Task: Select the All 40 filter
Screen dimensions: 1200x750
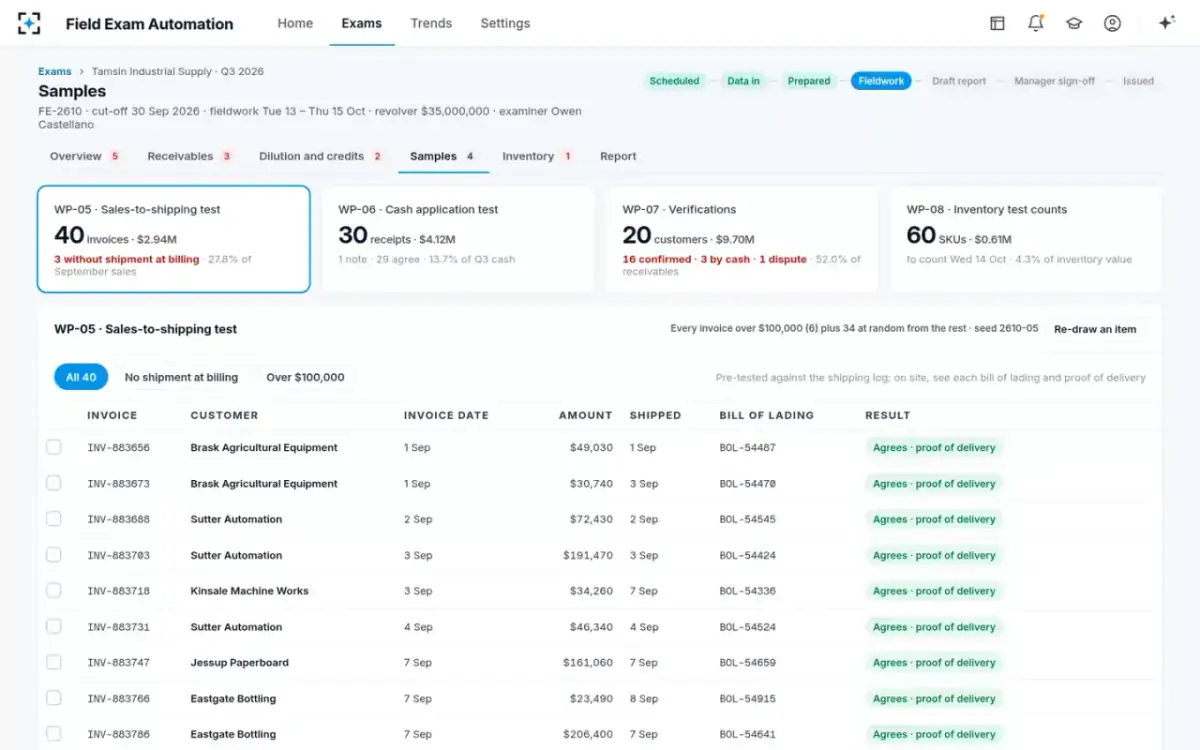Action: [81, 377]
